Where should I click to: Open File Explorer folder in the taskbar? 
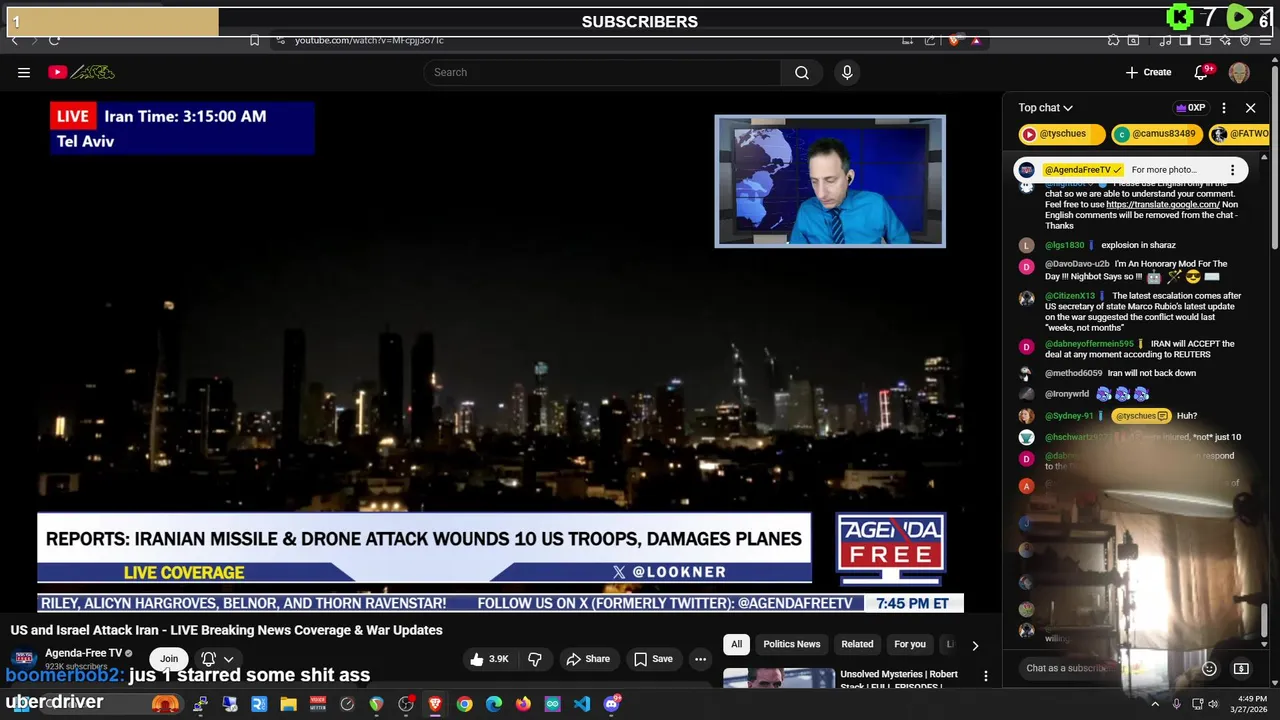click(288, 704)
